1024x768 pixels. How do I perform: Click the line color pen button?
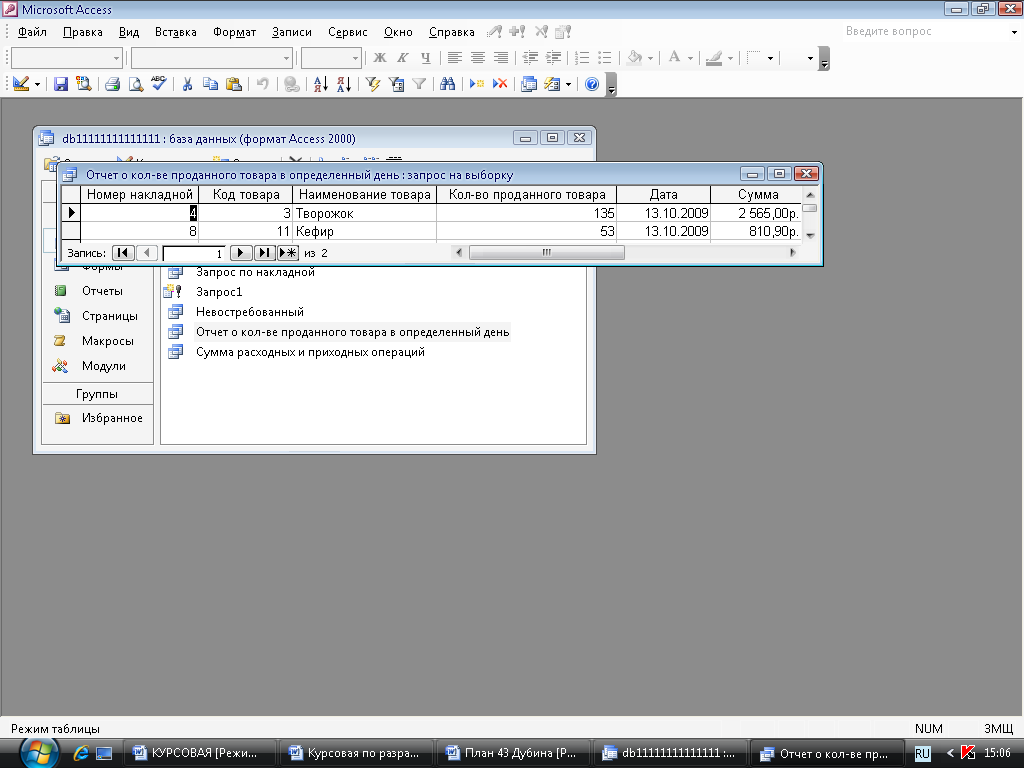click(x=714, y=58)
